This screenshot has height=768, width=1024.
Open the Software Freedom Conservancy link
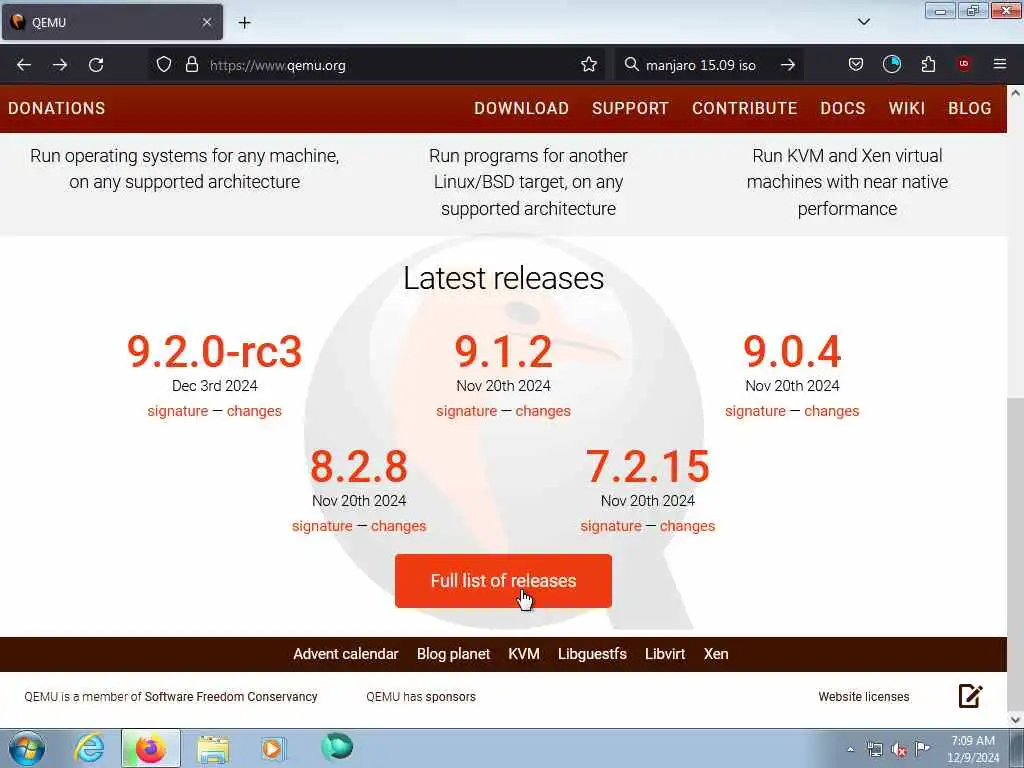(x=231, y=697)
